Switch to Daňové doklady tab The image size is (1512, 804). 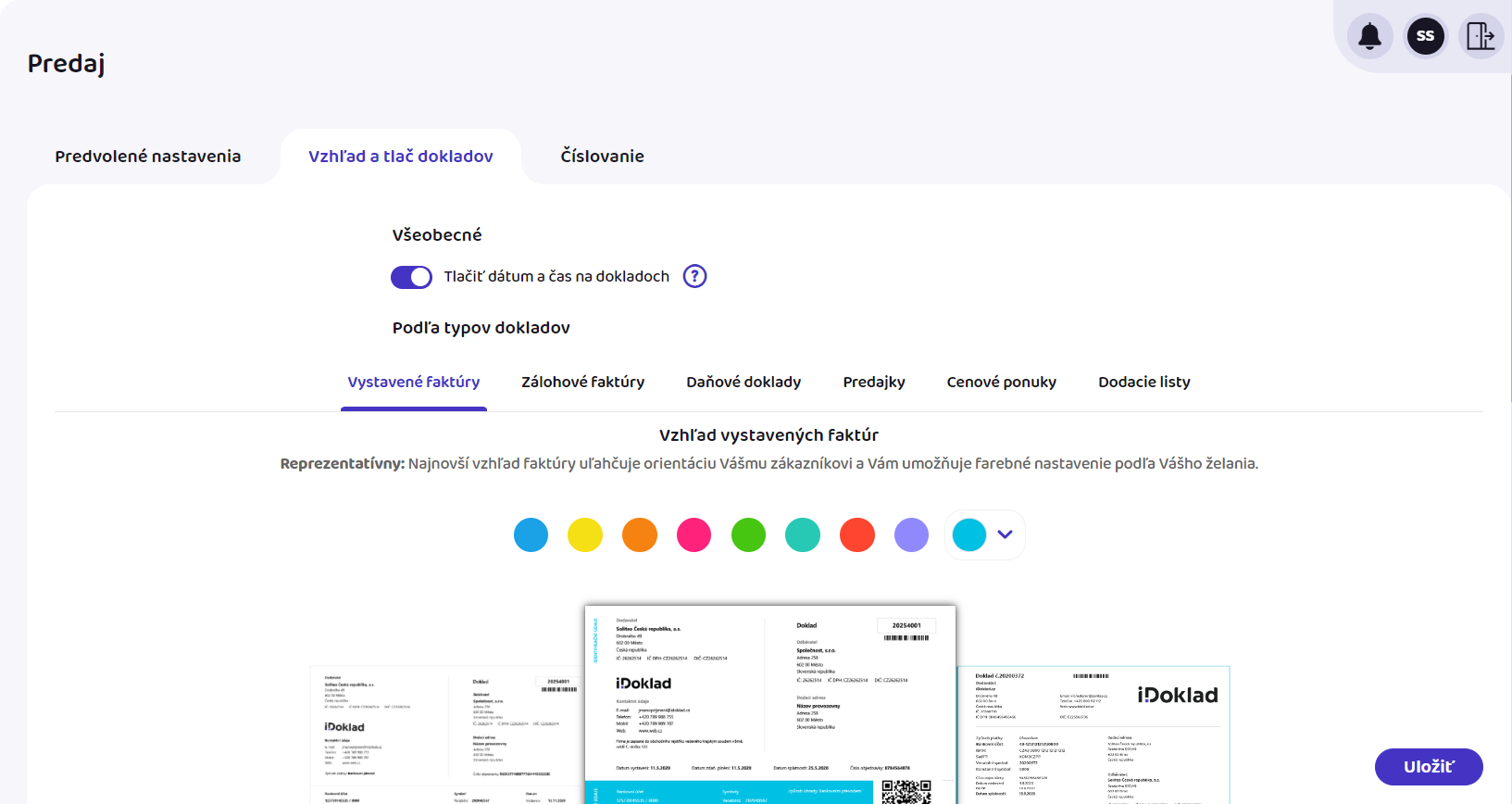pyautogui.click(x=744, y=382)
